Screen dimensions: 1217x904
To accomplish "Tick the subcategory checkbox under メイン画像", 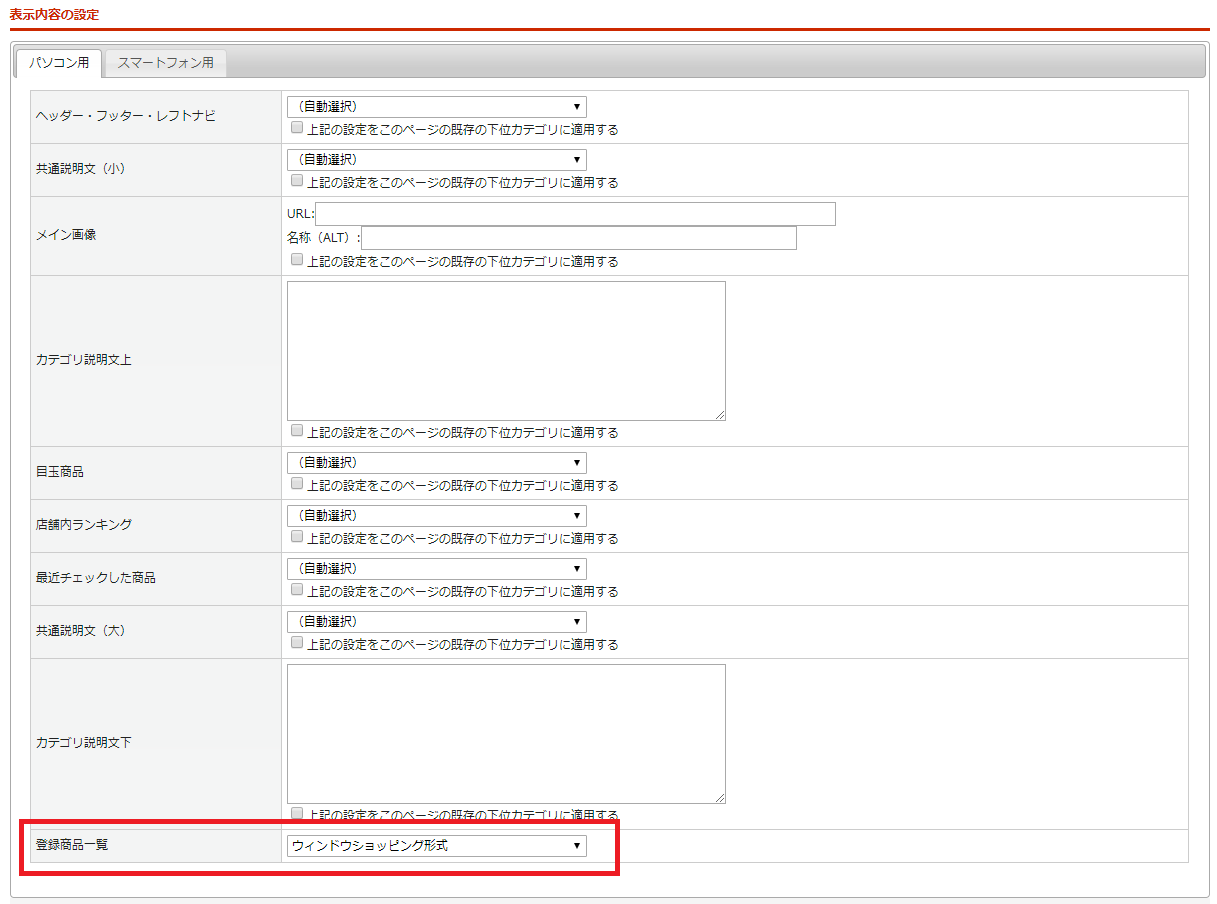I will (x=297, y=260).
